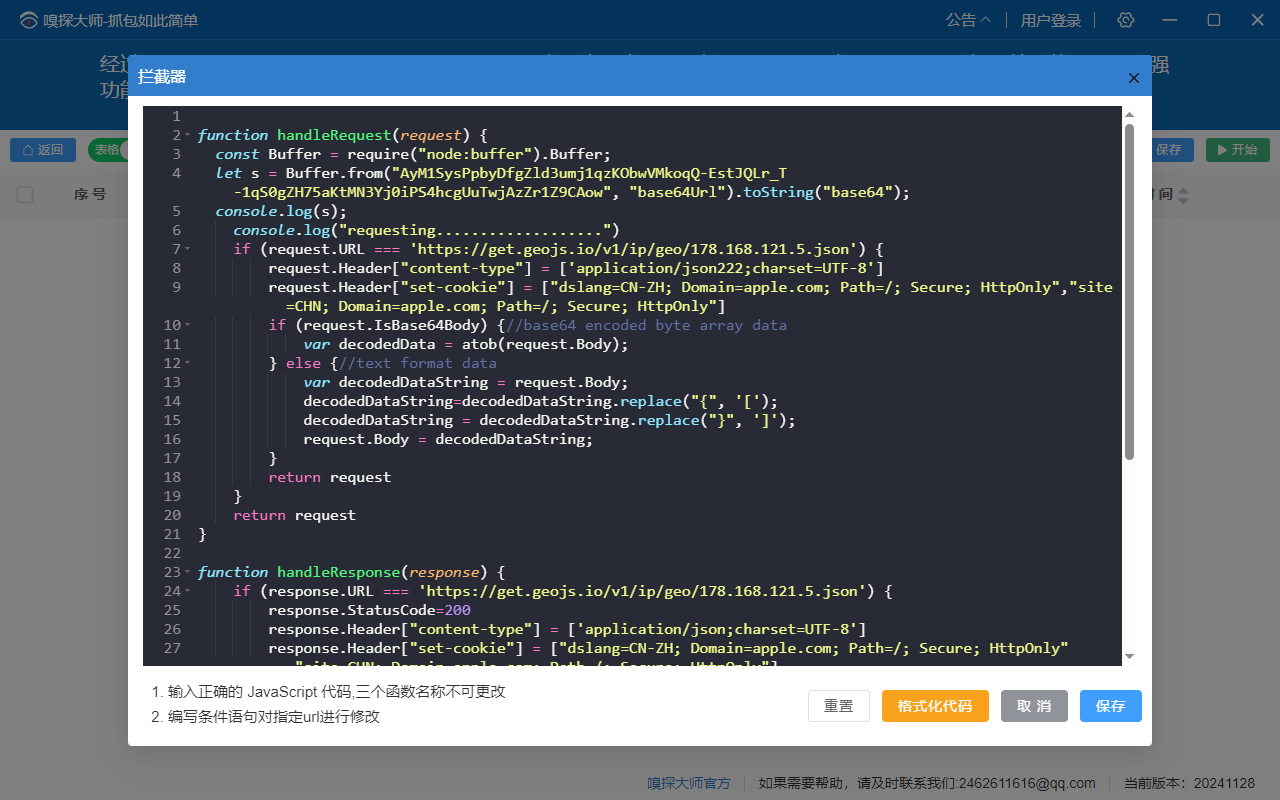Click the 'application/json222;charset=UTF-8' string
Screen dimensions: 1280x800
731,268
